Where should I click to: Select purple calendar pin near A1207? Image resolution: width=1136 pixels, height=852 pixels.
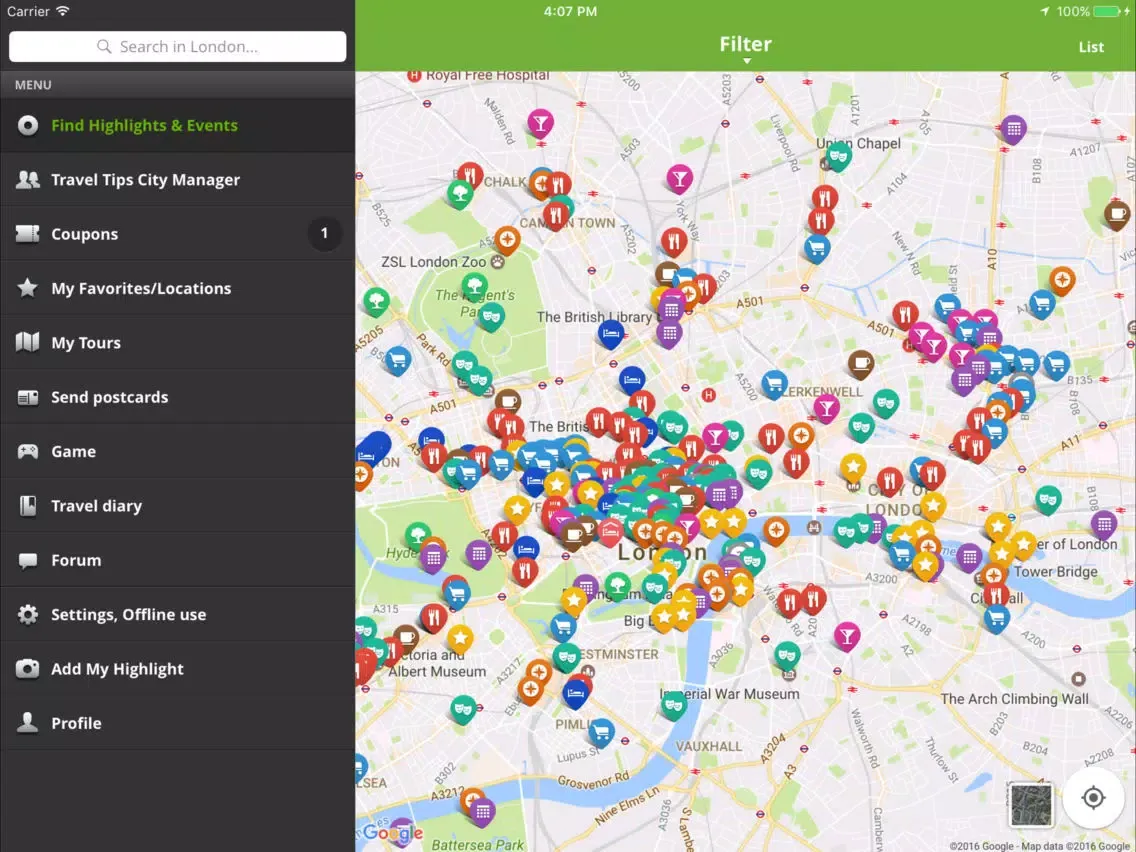click(x=1014, y=129)
